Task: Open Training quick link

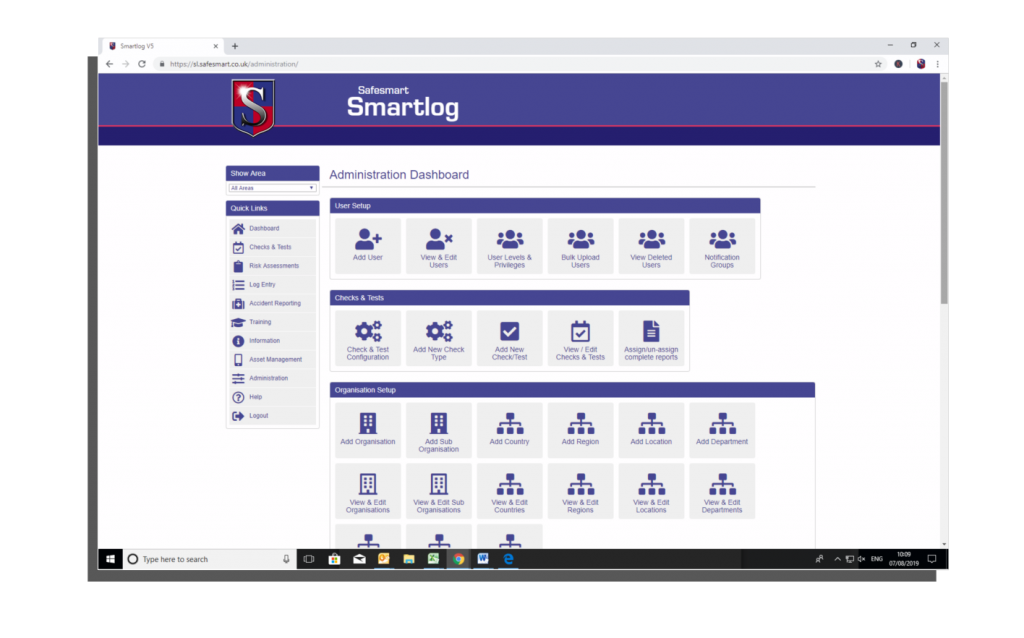Action: 272,322
